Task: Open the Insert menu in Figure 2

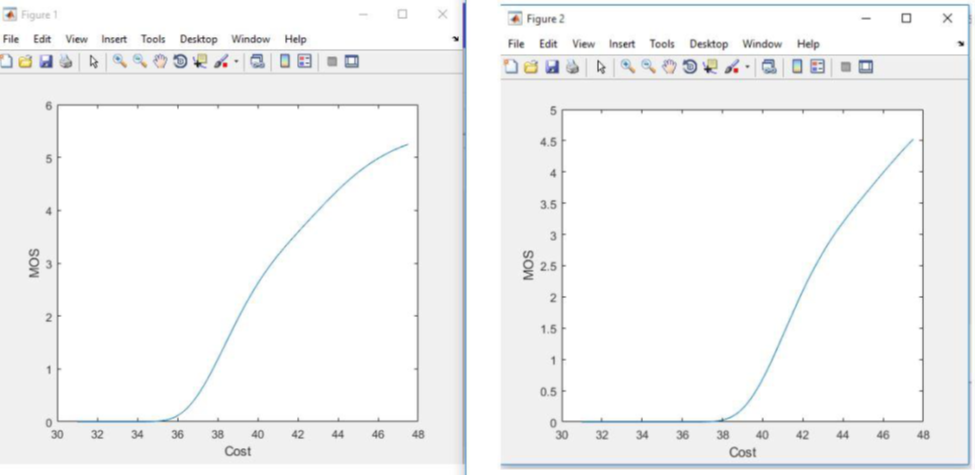Action: [x=622, y=44]
